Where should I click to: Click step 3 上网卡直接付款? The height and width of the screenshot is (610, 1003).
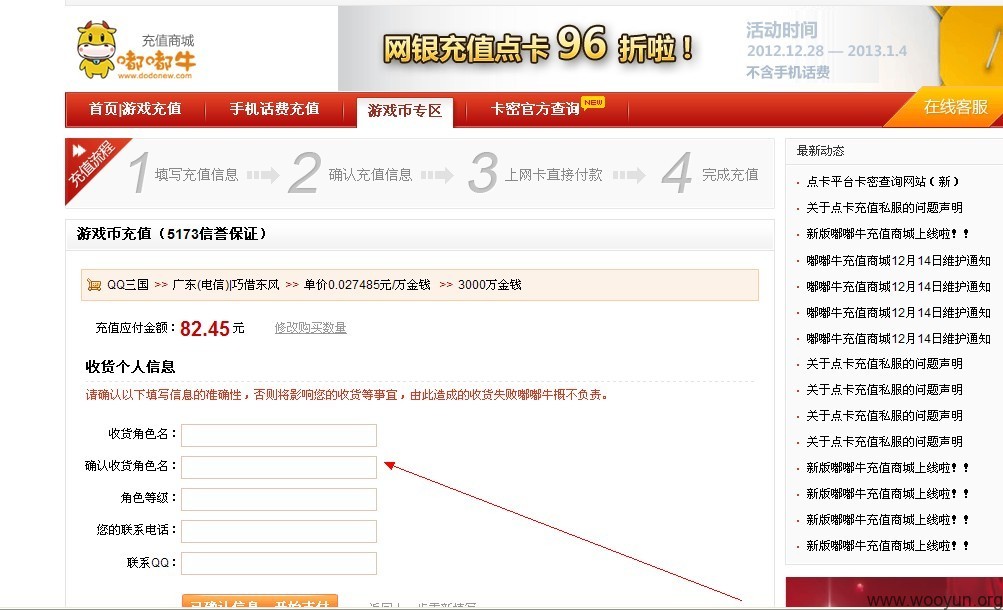(535, 173)
